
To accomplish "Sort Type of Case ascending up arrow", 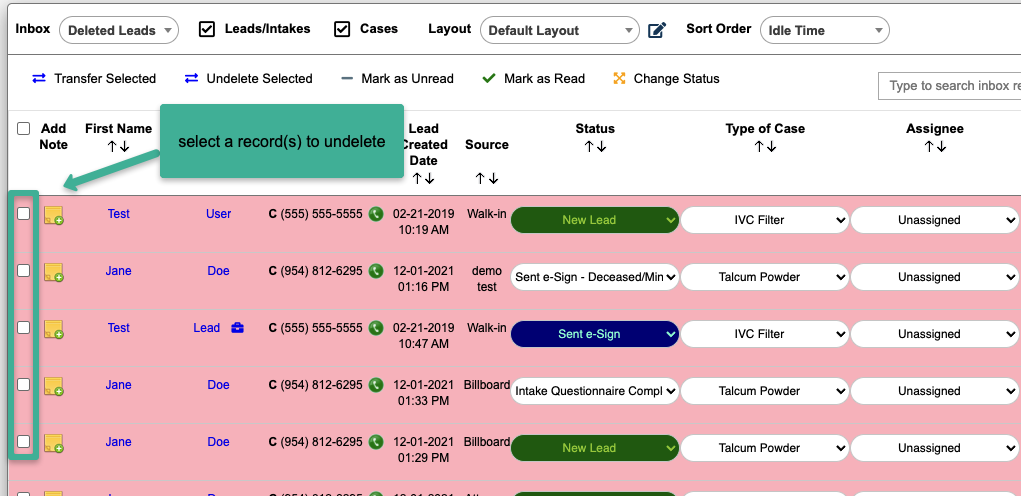I will pyautogui.click(x=759, y=146).
